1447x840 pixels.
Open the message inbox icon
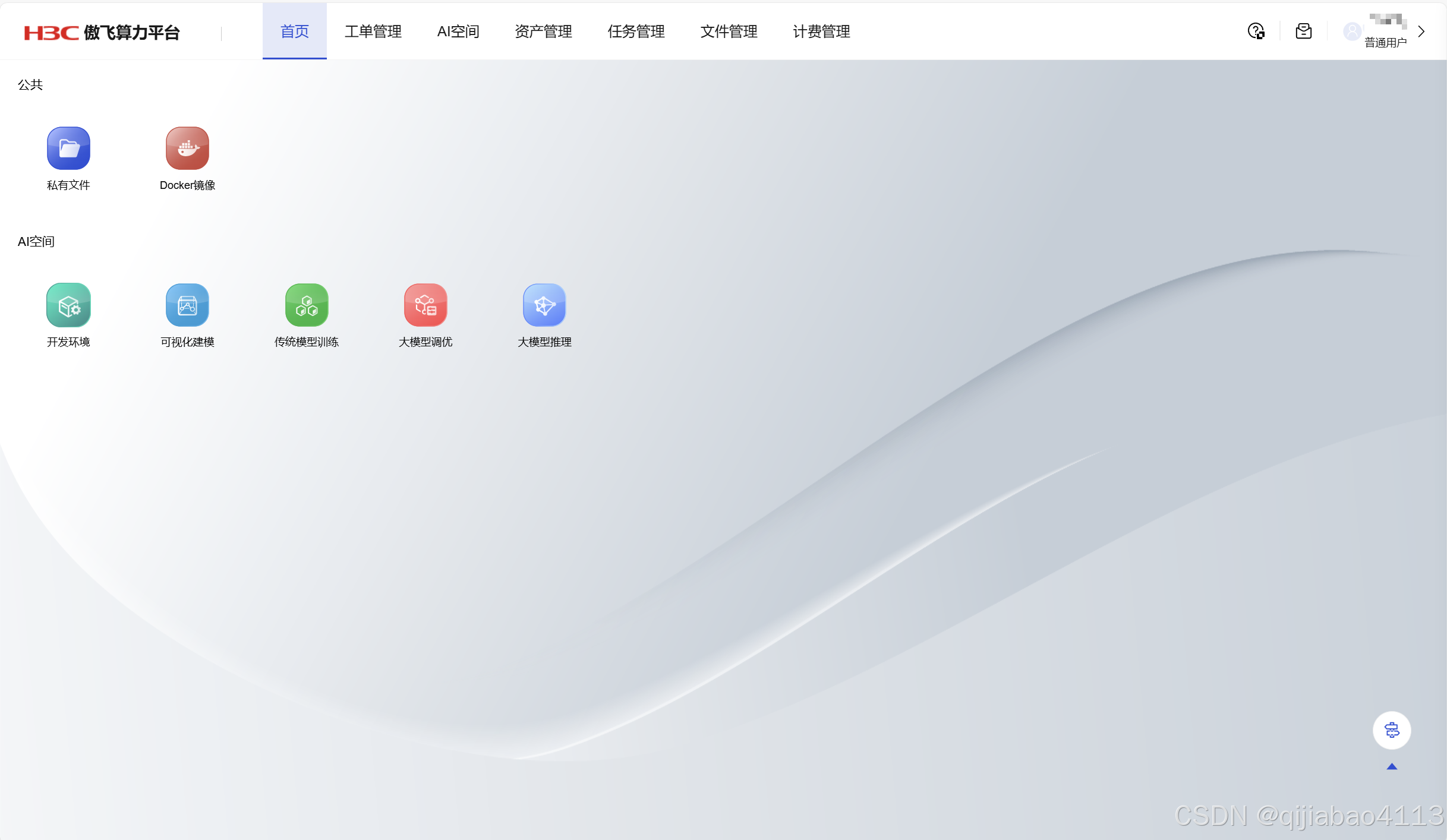pyautogui.click(x=1304, y=31)
